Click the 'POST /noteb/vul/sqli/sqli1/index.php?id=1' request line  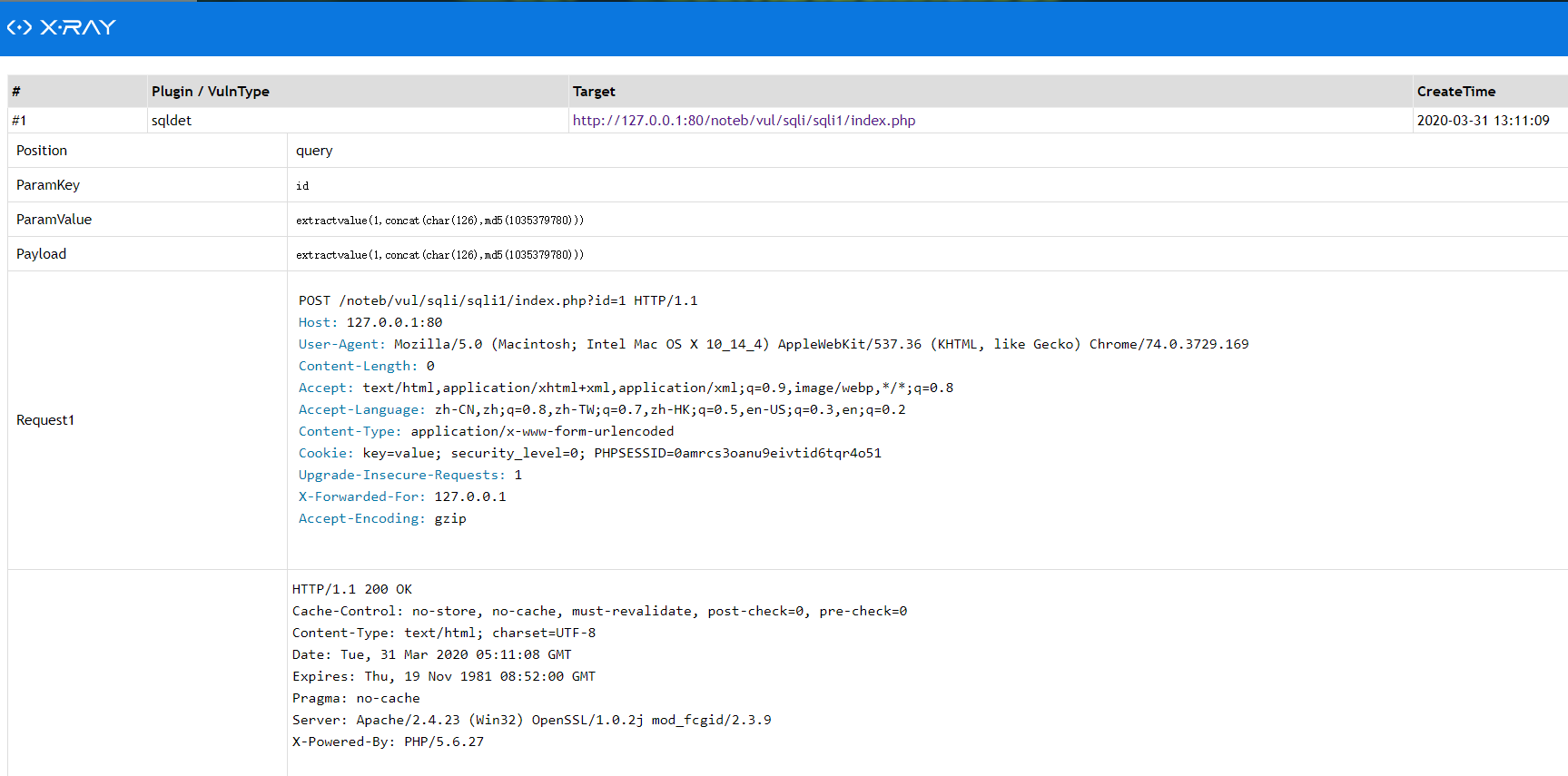498,300
